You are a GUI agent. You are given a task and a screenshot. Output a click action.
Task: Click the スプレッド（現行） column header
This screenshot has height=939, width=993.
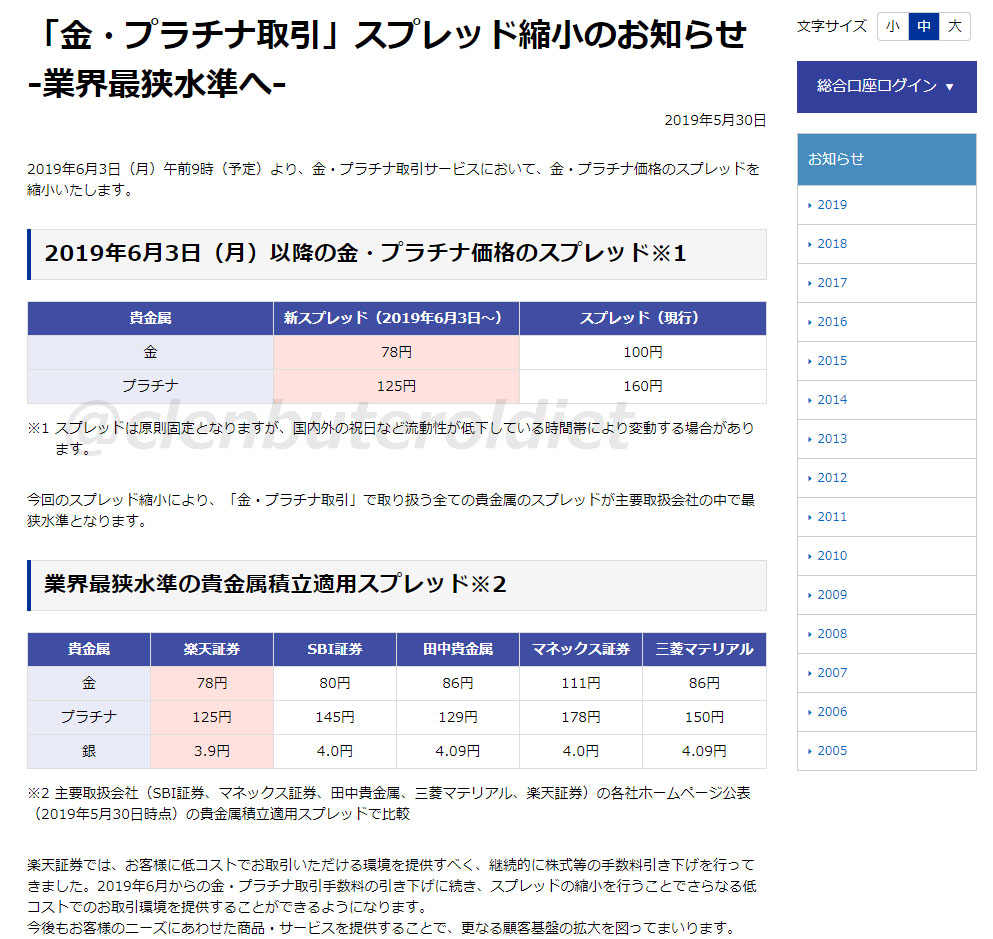pyautogui.click(x=643, y=318)
